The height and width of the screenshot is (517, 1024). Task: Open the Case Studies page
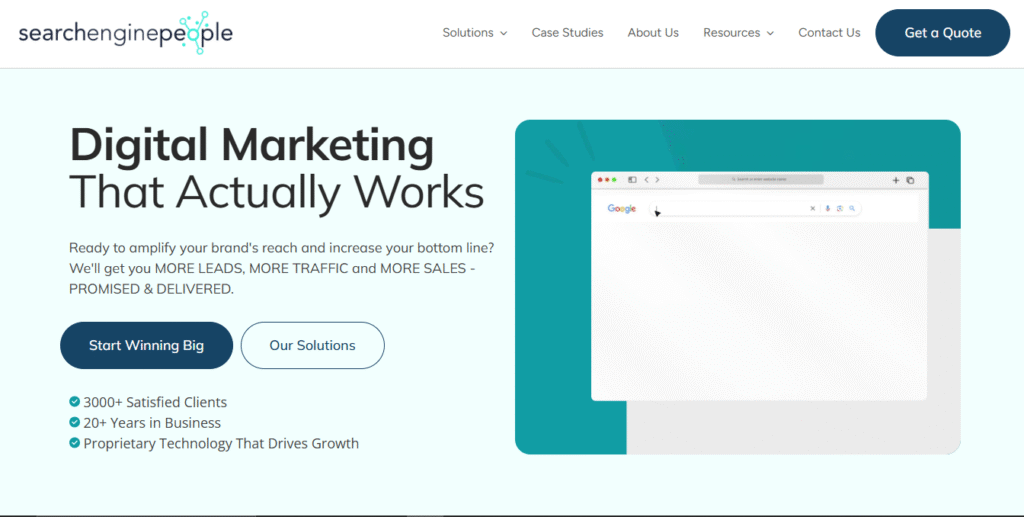pyautogui.click(x=567, y=33)
